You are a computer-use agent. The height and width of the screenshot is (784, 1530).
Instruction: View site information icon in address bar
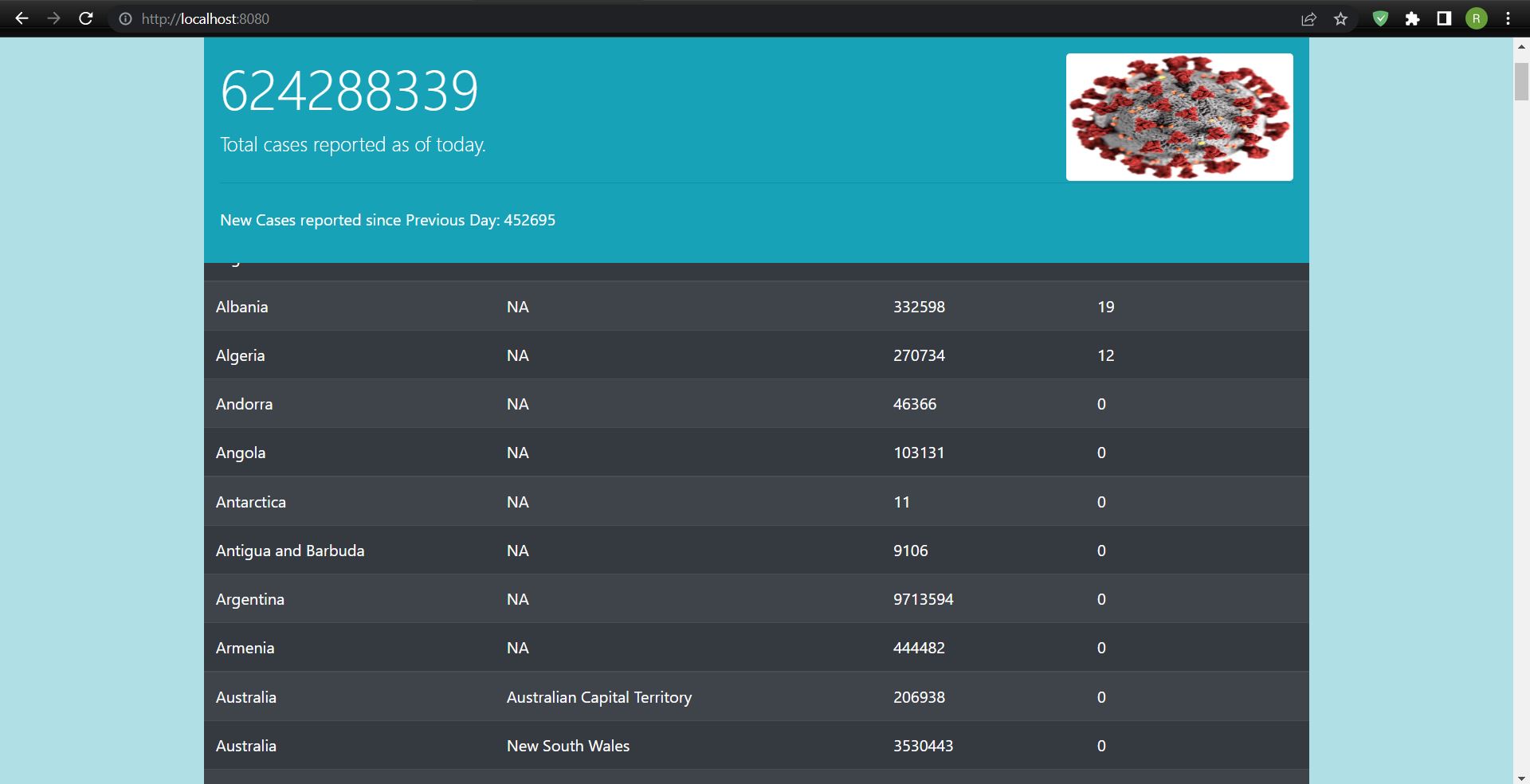pyautogui.click(x=125, y=19)
